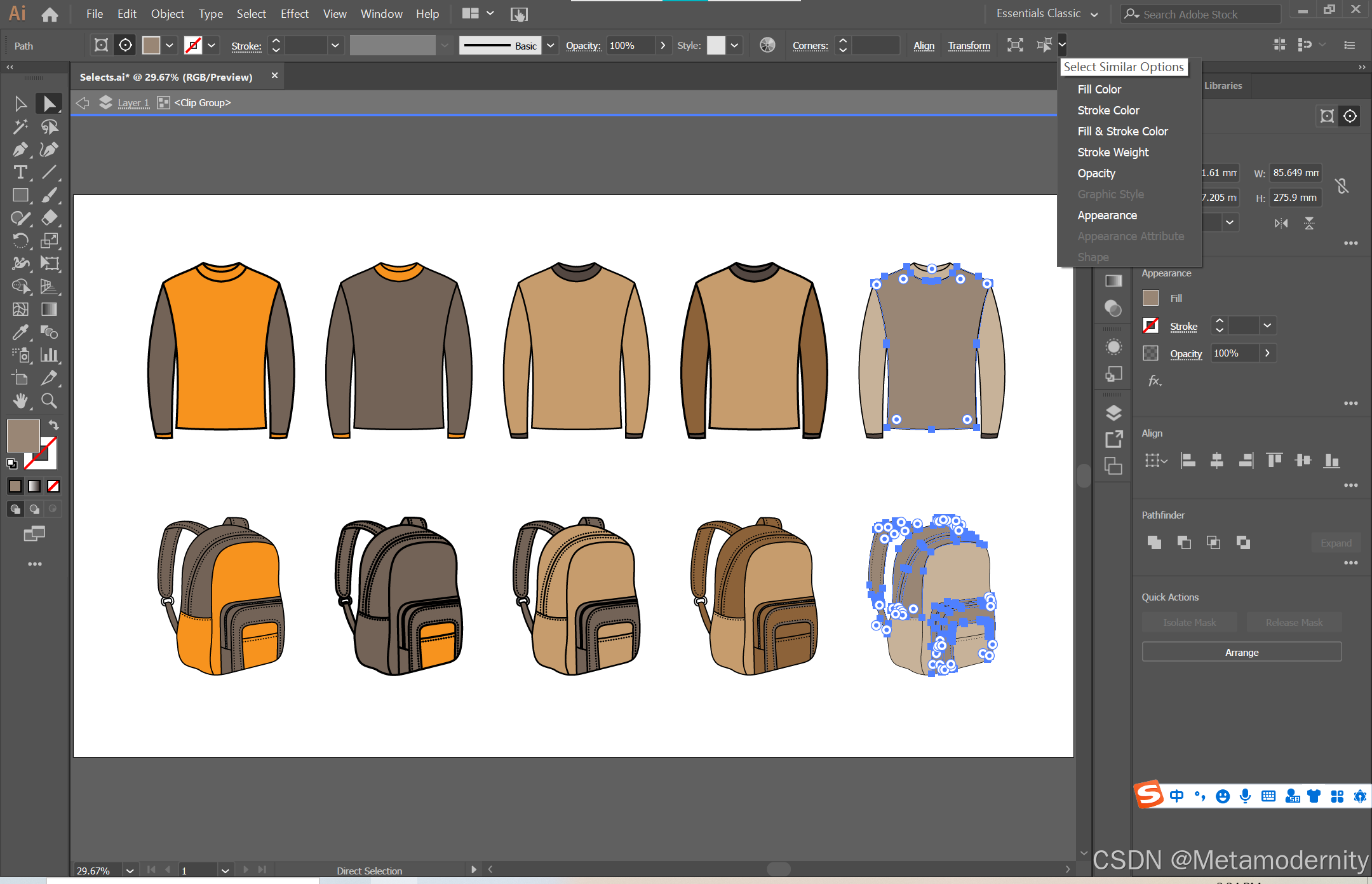Set paint mode to None

click(x=53, y=486)
